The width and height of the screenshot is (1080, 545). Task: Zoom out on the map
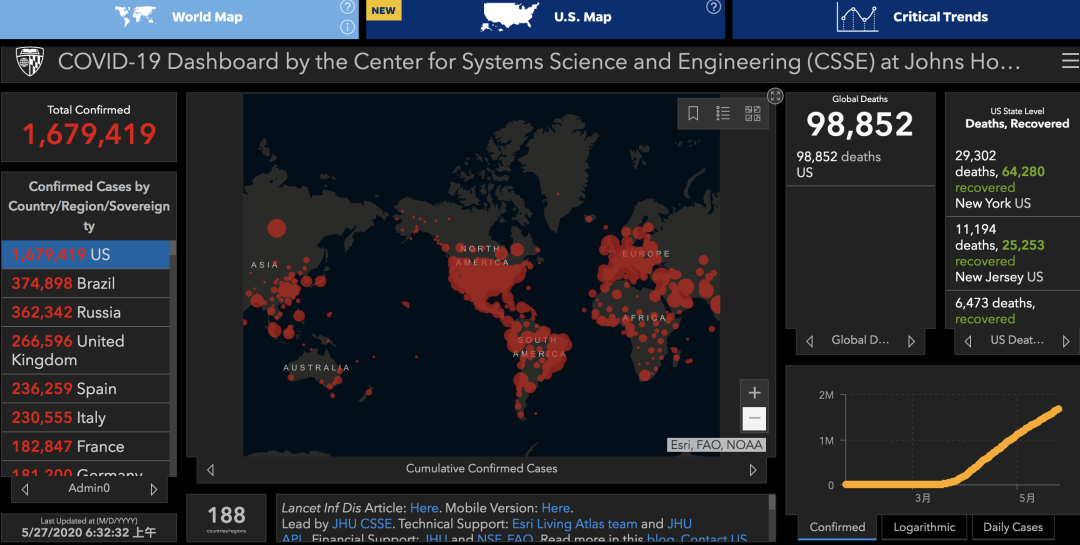coord(754,418)
